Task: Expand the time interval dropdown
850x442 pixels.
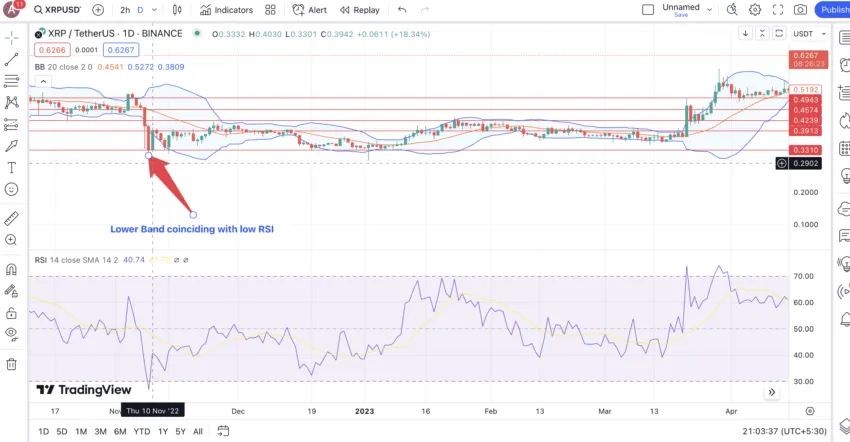Action: pos(154,10)
